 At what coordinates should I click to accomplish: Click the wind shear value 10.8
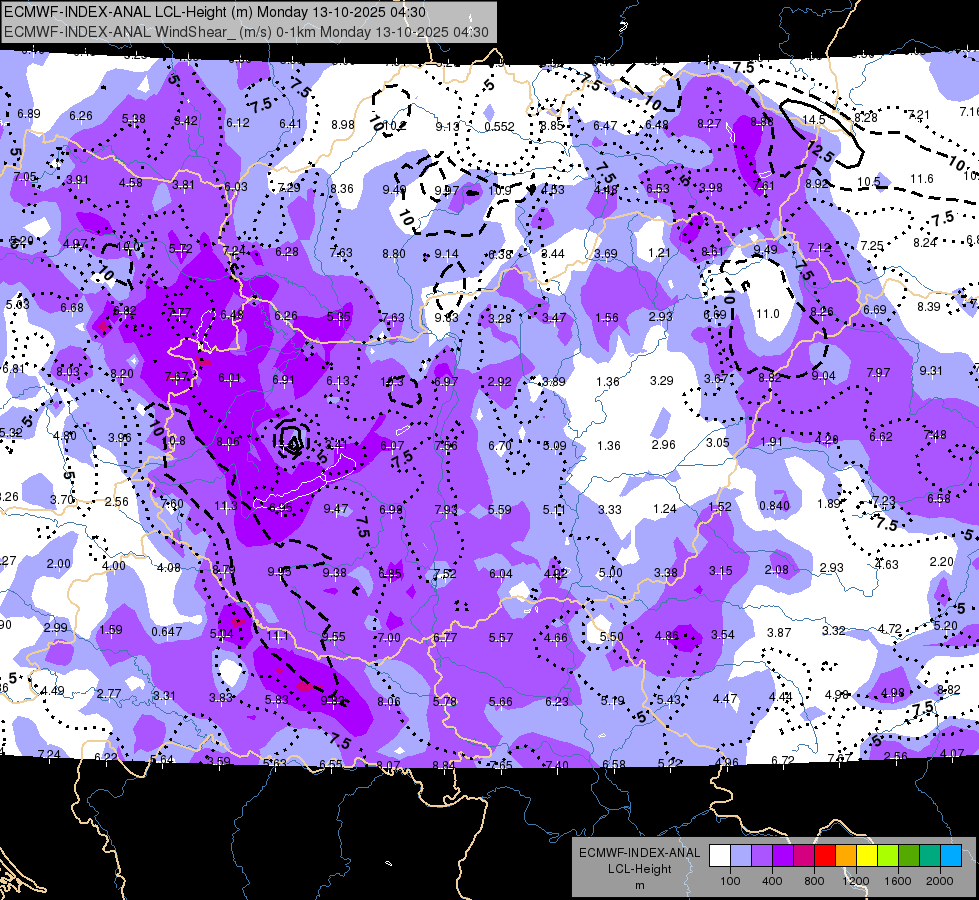tap(174, 440)
